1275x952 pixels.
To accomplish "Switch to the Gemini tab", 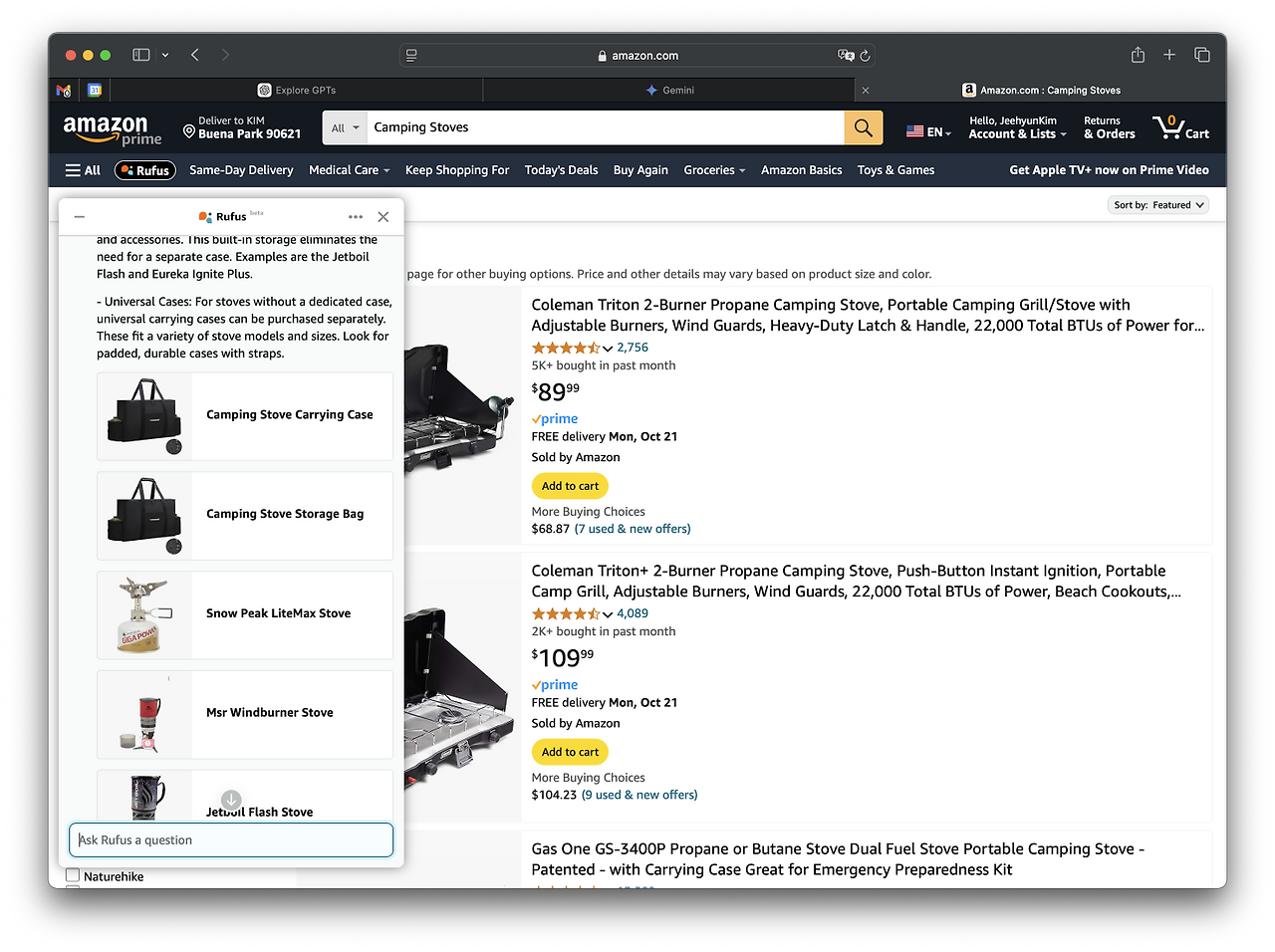I will 669,90.
